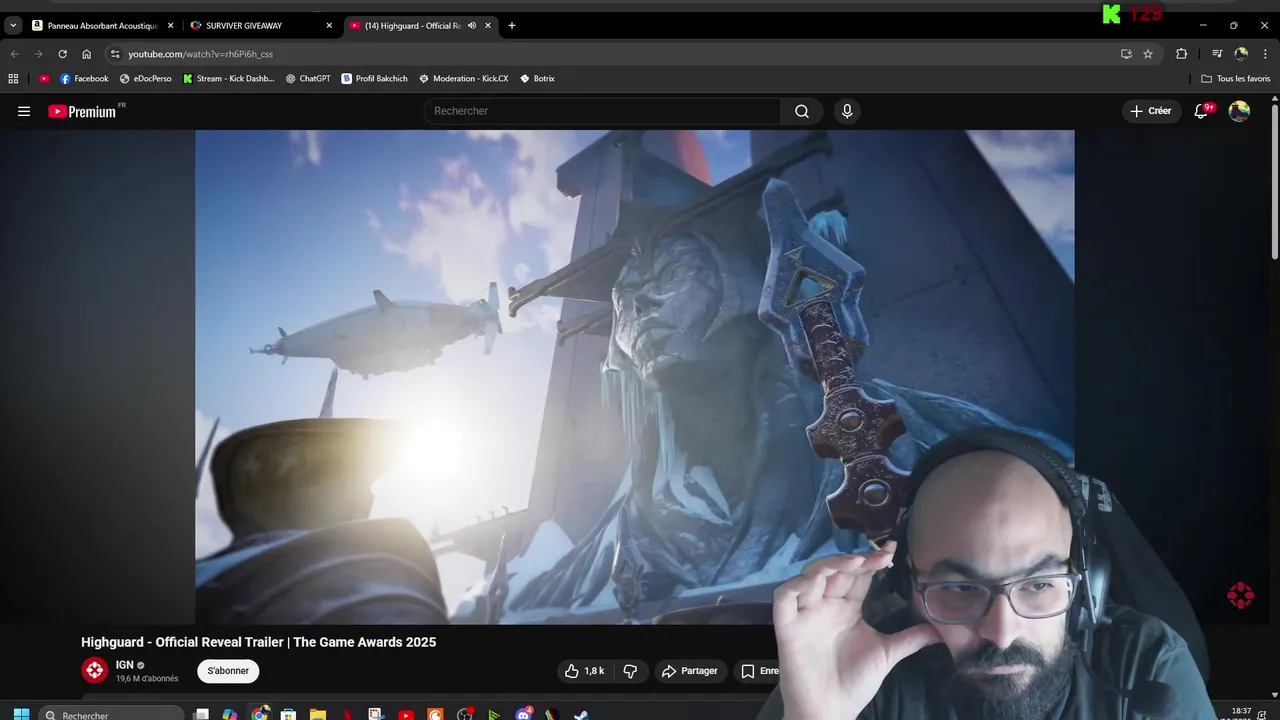
Task: Click the youtube.com address bar URL
Action: click(x=200, y=54)
